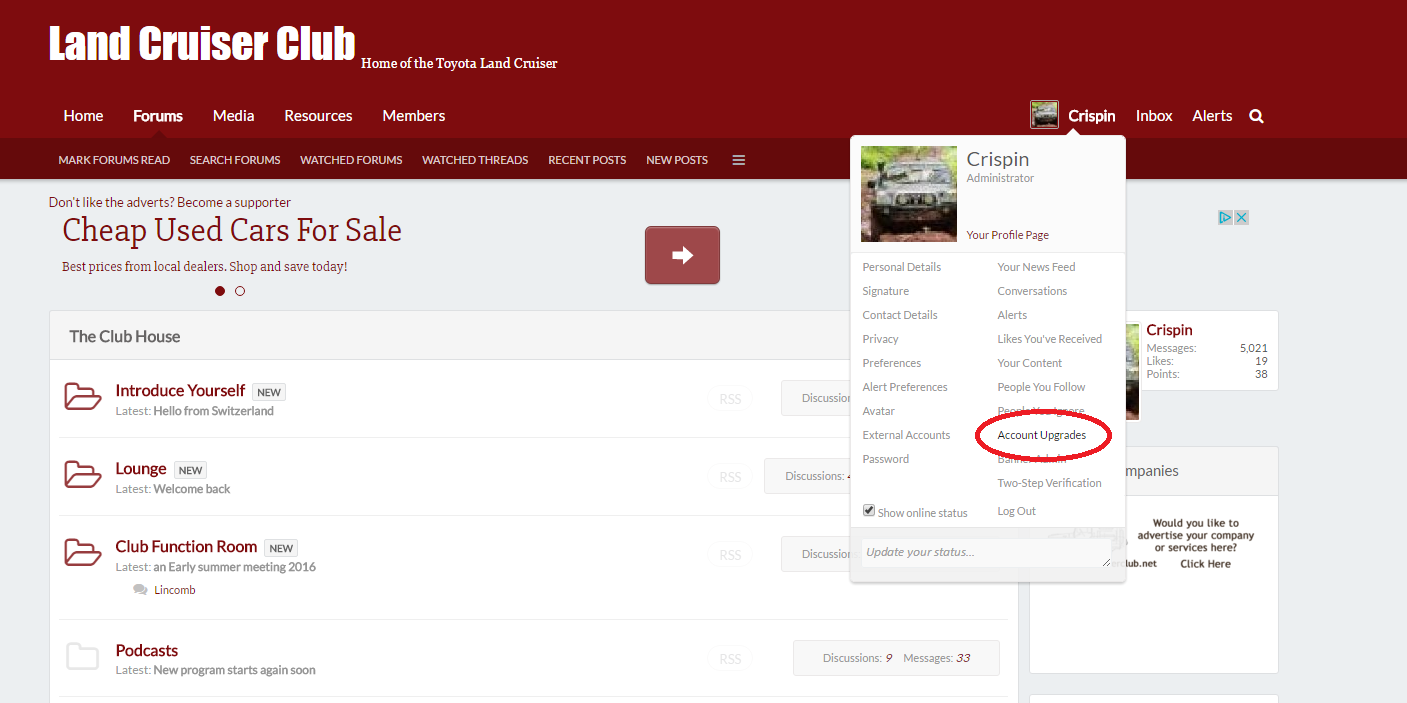Image resolution: width=1407 pixels, height=703 pixels.
Task: Open Conversations in the account menu
Action: click(1032, 291)
